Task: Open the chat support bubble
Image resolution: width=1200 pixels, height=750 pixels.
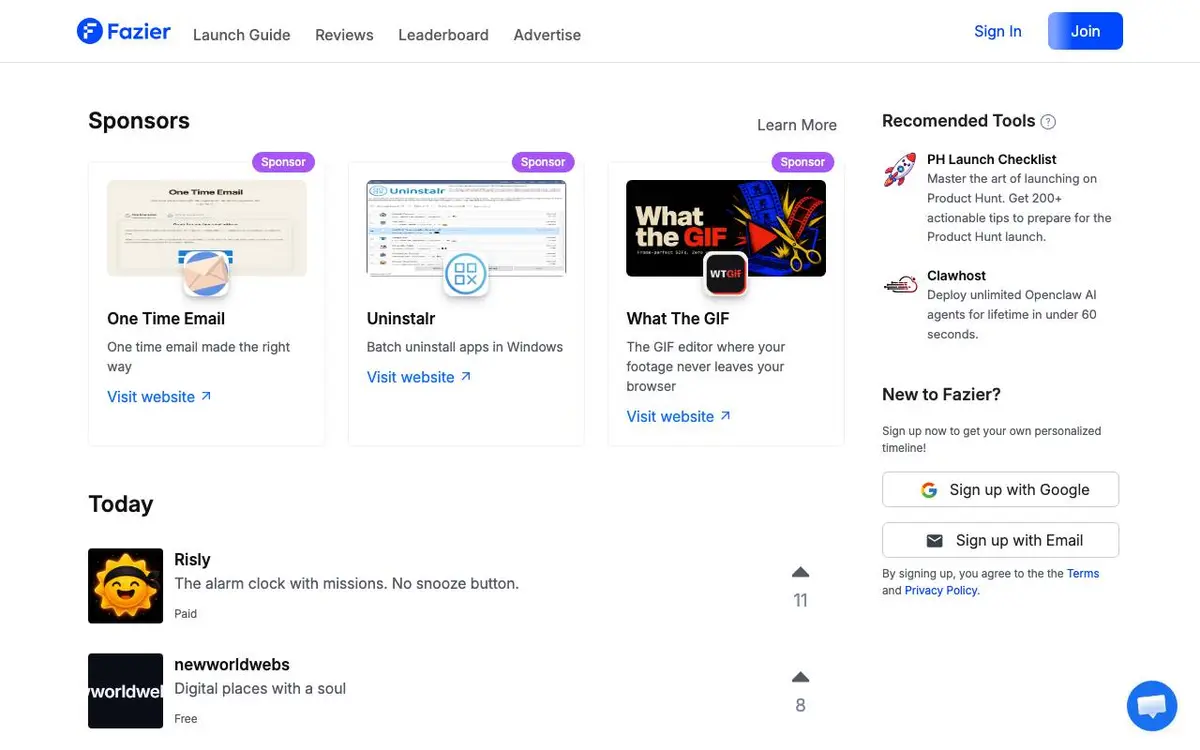Action: coord(1152,706)
